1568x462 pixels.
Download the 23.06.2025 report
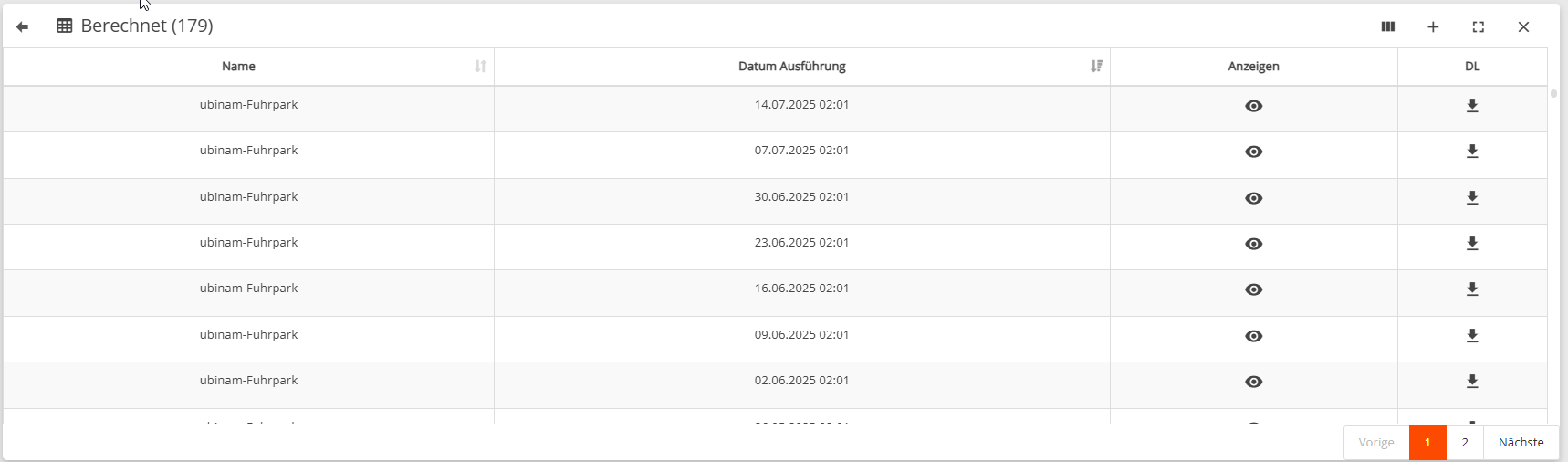pos(1472,244)
